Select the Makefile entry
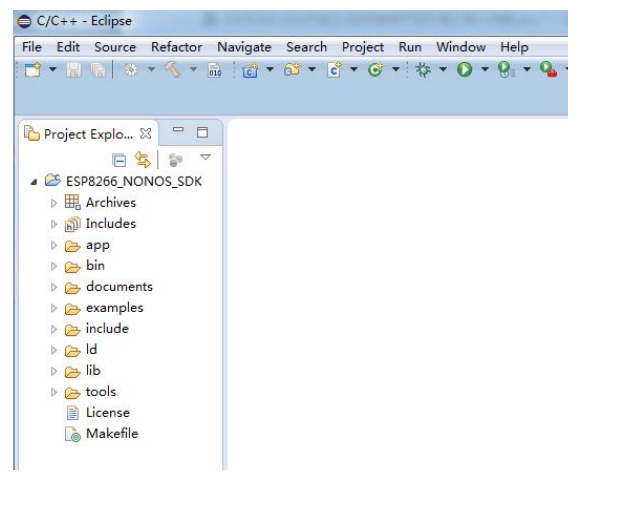This screenshot has width=643, height=522. click(112, 433)
